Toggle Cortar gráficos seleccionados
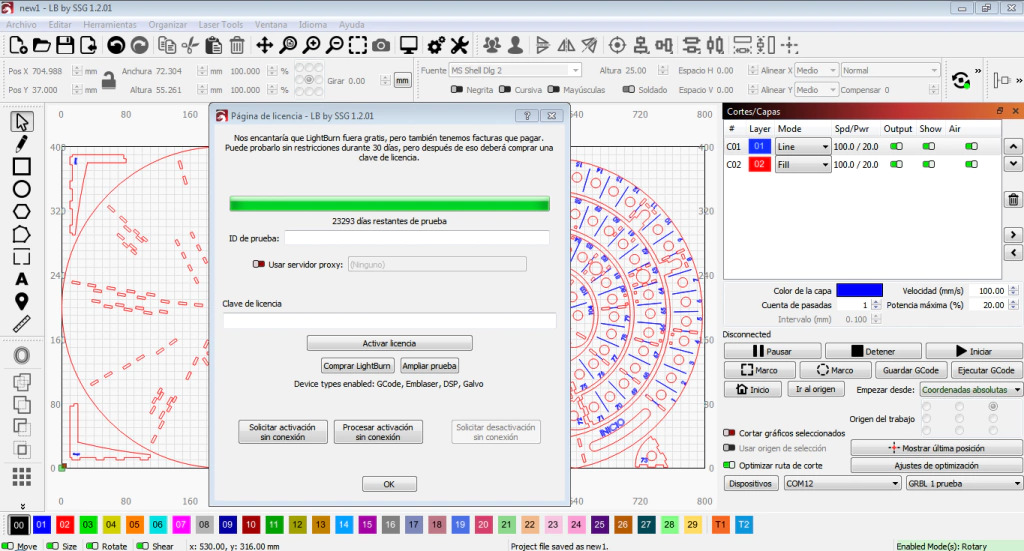1024x551 pixels. point(729,433)
